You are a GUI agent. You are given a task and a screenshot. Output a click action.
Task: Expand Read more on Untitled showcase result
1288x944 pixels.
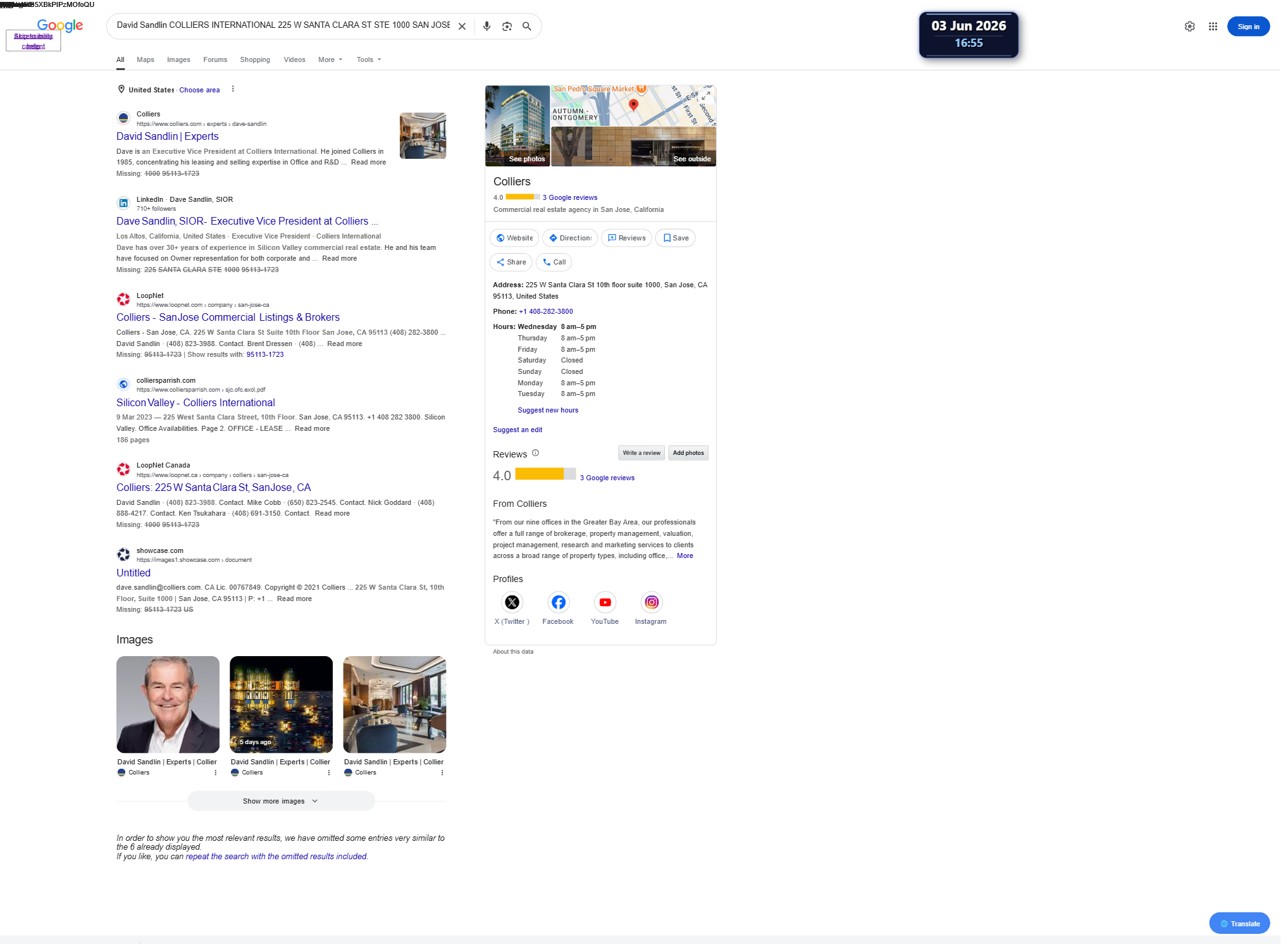294,599
